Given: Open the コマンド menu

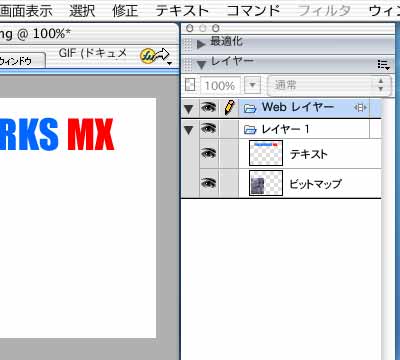Looking at the screenshot, I should pos(253,11).
